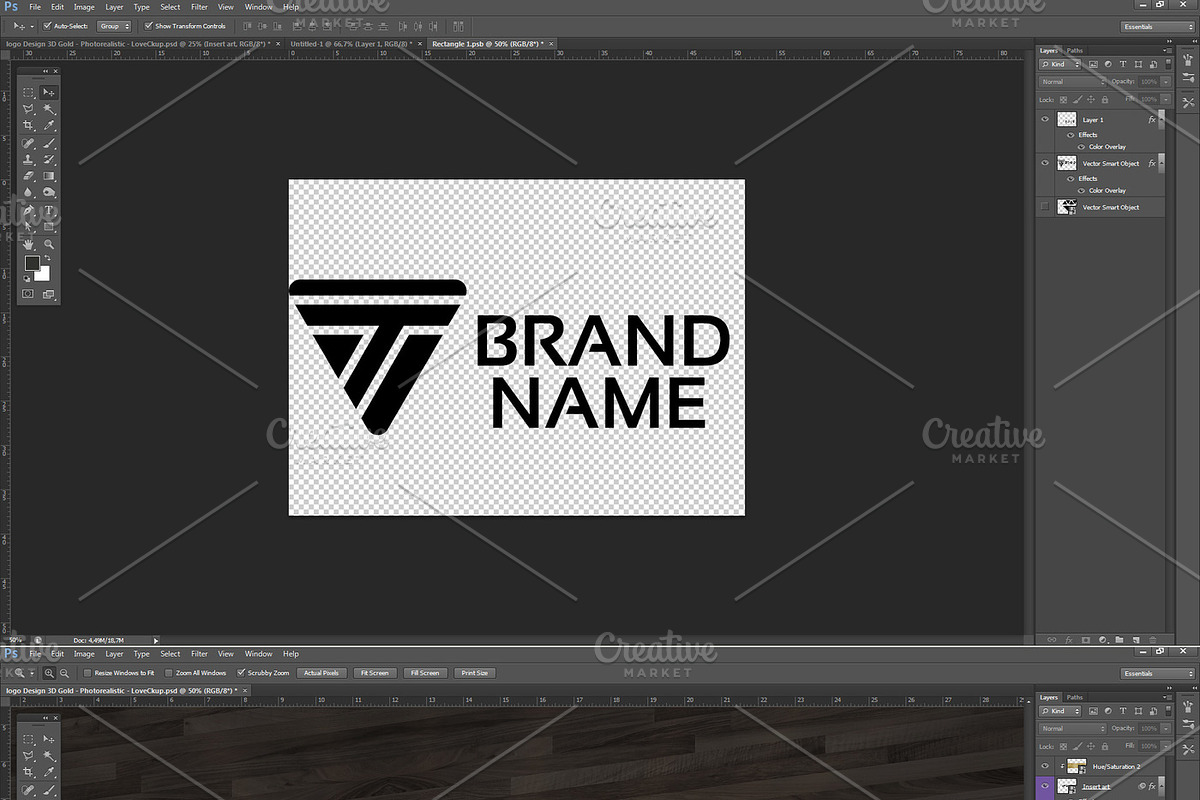Swap foreground and background colors

tap(48, 258)
